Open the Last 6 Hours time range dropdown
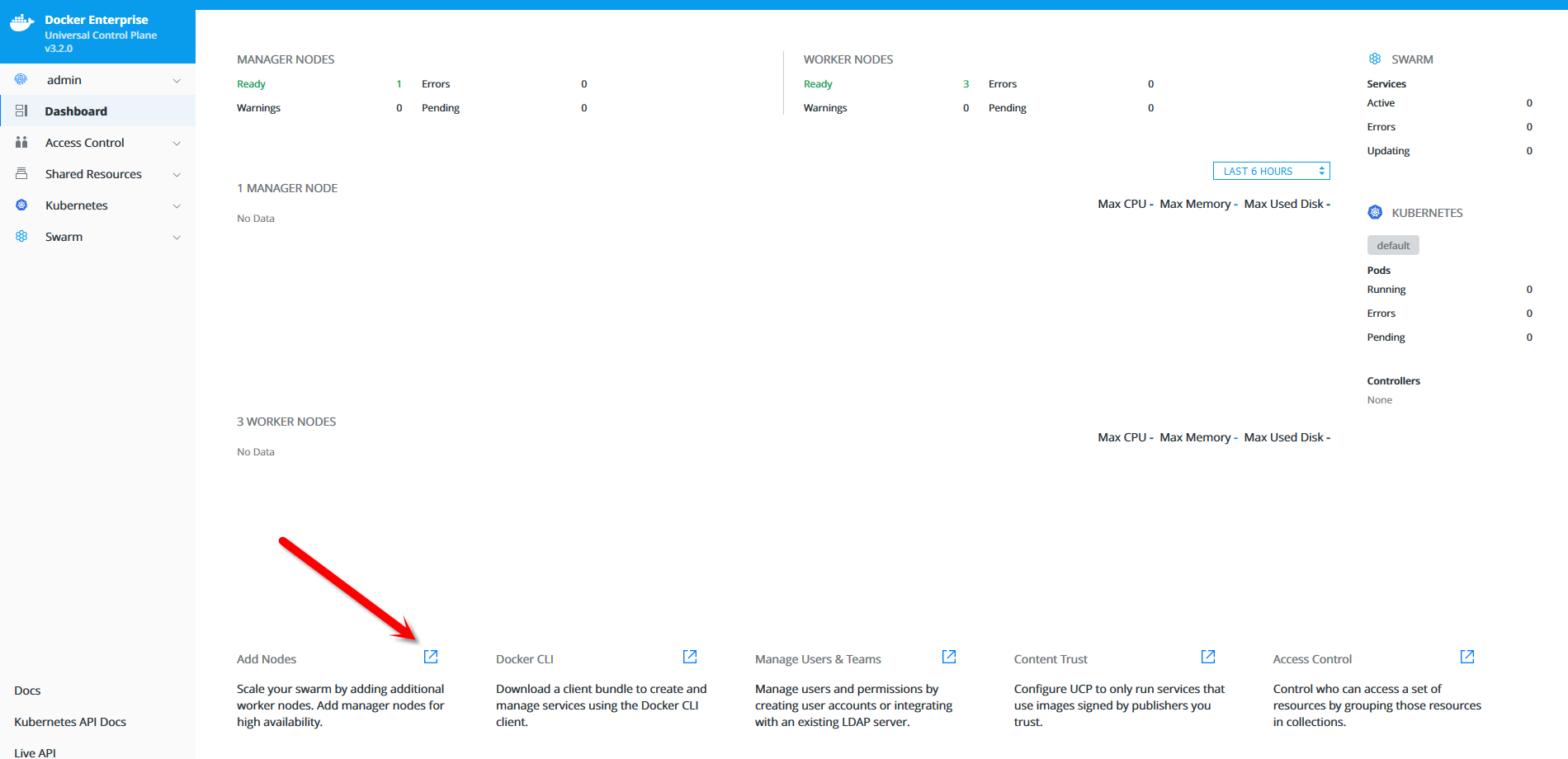The width and height of the screenshot is (1568, 759). click(x=1271, y=171)
